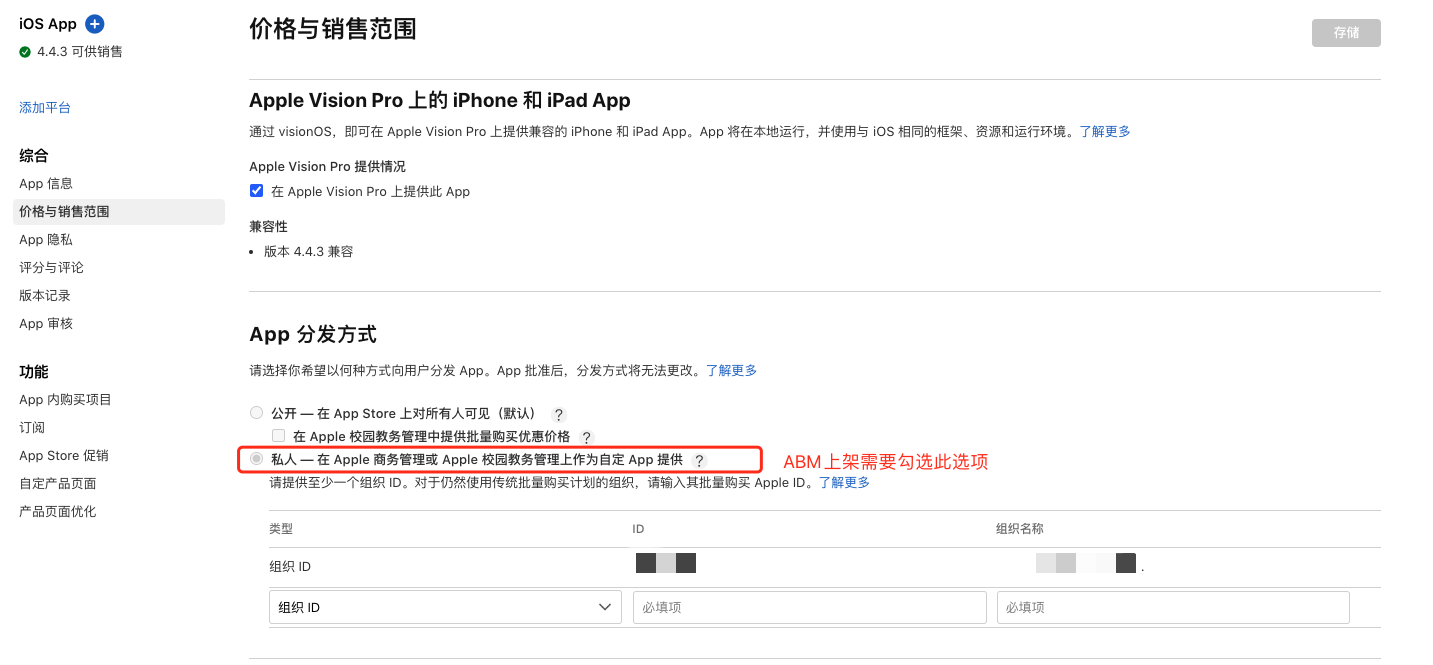
Task: Click the green checkmark status icon for 4.4.3
Action: coord(25,52)
